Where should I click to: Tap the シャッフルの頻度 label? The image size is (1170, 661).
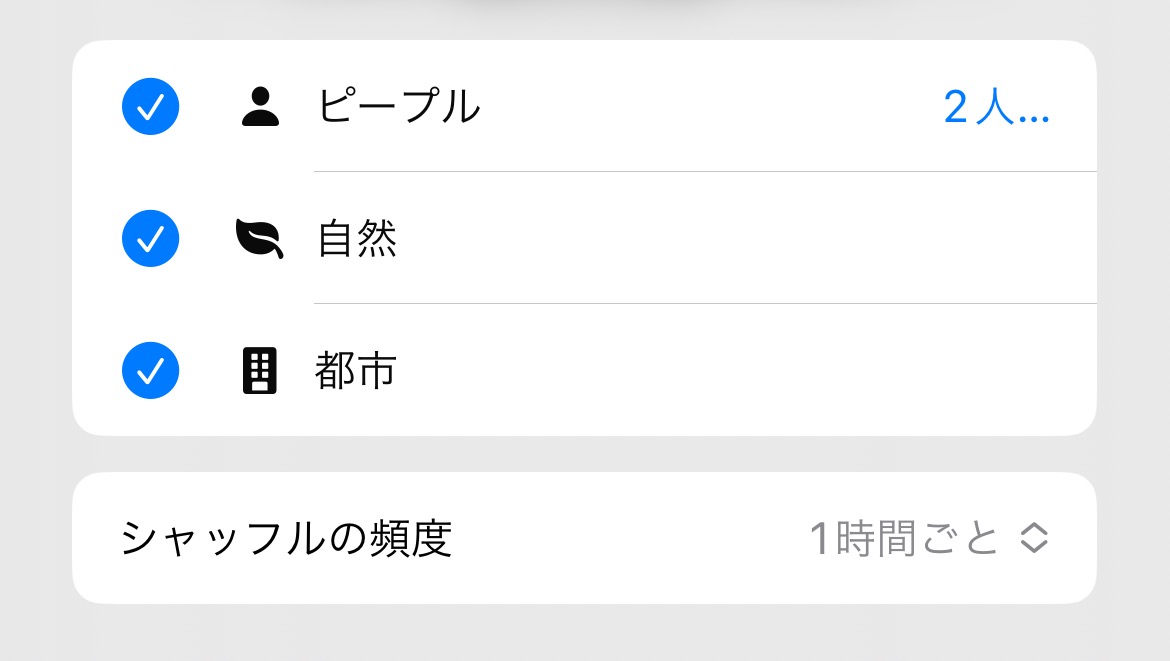pos(286,539)
